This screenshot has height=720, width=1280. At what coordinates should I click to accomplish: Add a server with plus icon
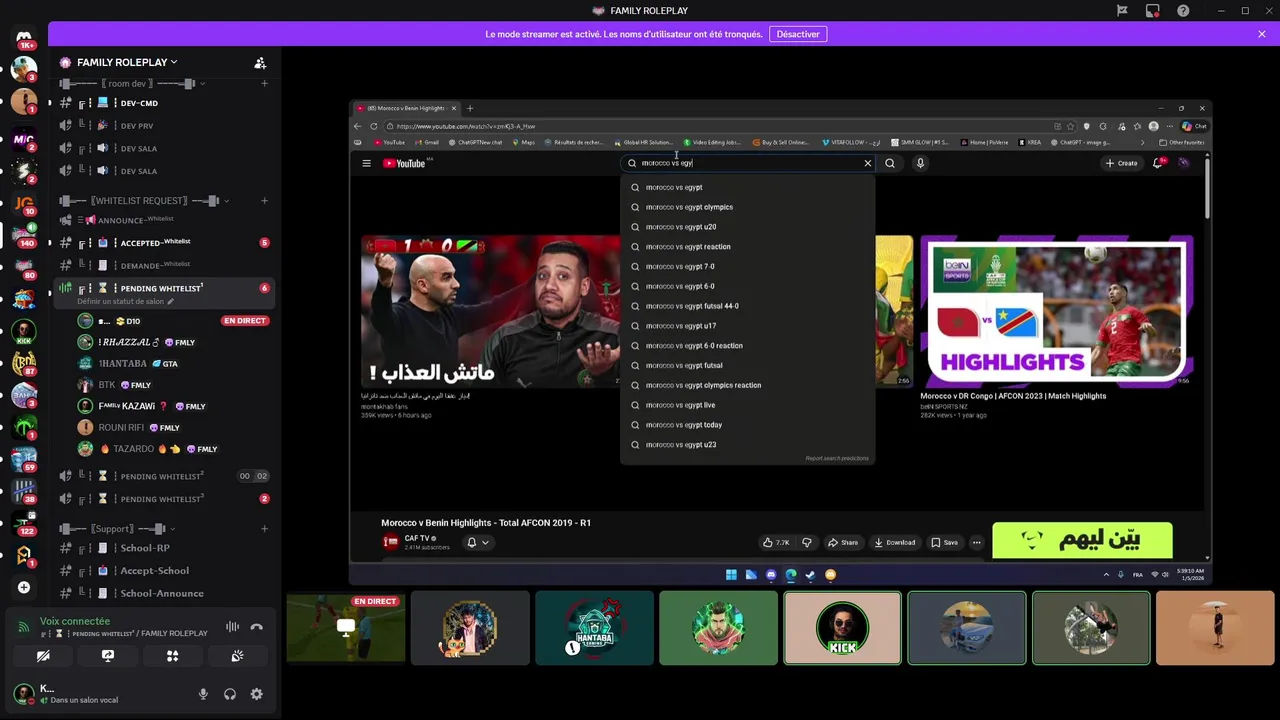click(24, 587)
